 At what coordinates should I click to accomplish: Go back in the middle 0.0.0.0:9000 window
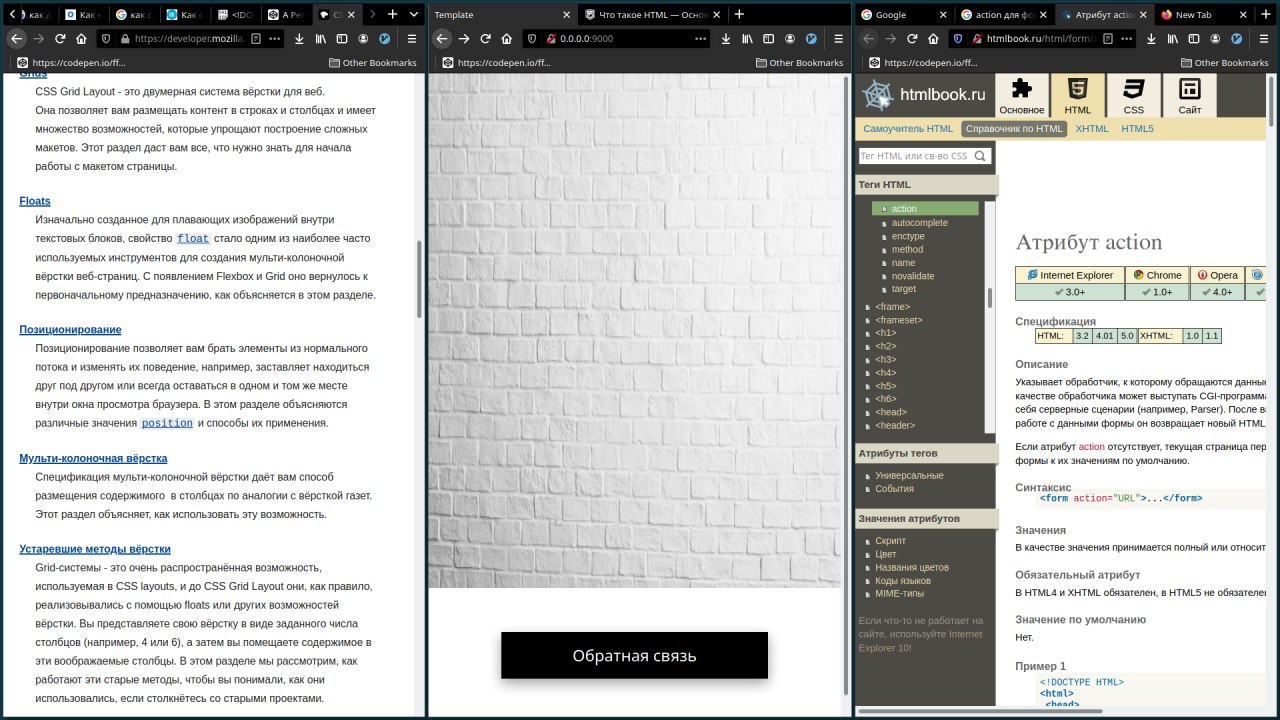point(442,38)
